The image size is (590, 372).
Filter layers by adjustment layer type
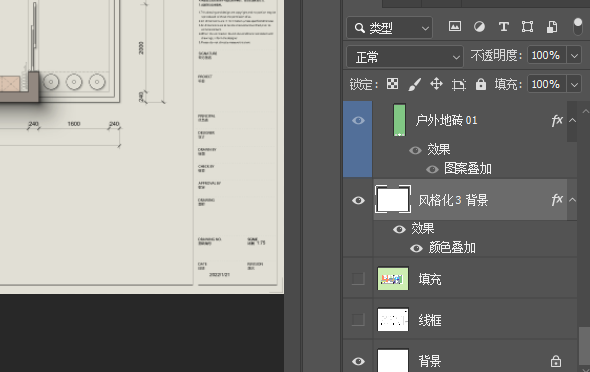(479, 27)
